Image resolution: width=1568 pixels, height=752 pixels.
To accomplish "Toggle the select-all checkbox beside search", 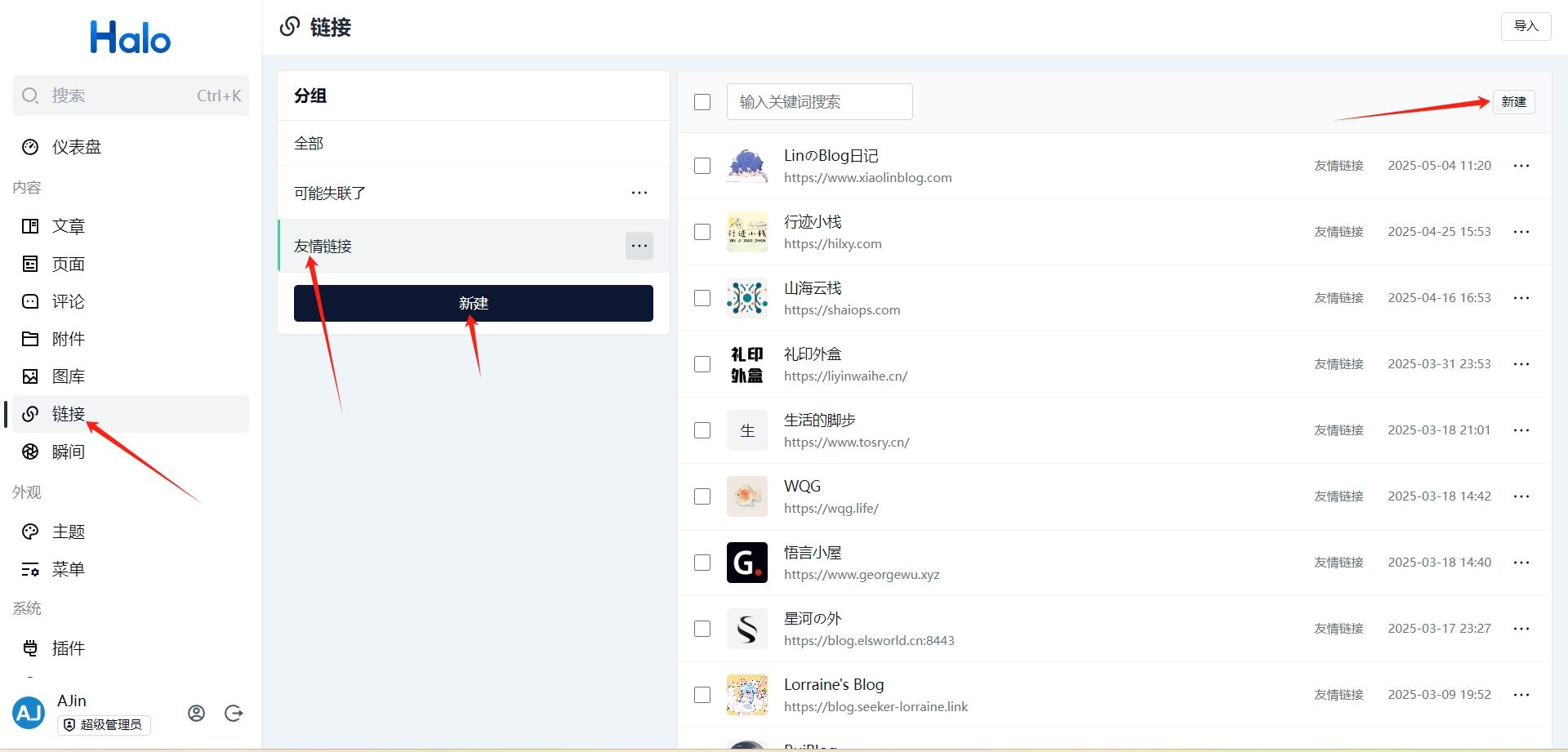I will tap(702, 102).
